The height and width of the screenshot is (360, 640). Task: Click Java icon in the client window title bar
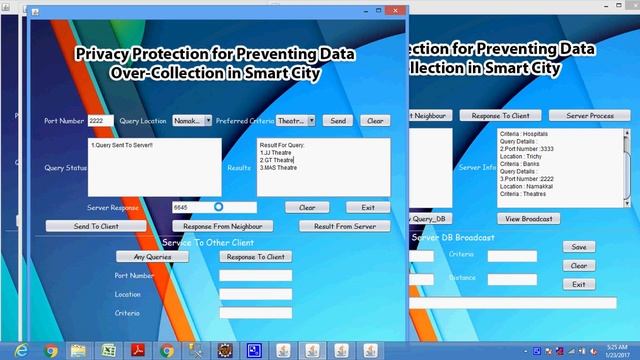coord(36,12)
